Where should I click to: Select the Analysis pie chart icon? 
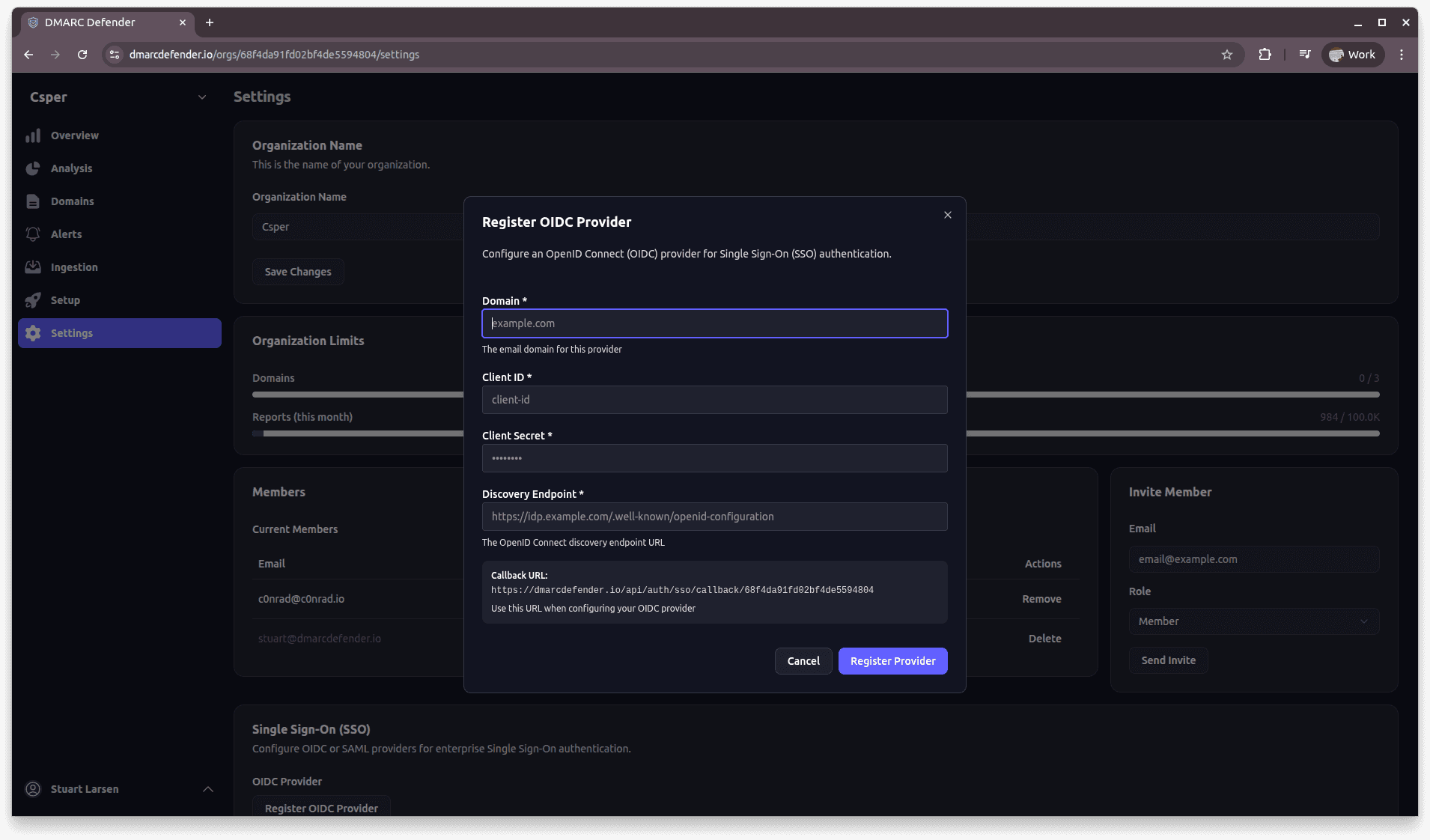pyautogui.click(x=34, y=168)
